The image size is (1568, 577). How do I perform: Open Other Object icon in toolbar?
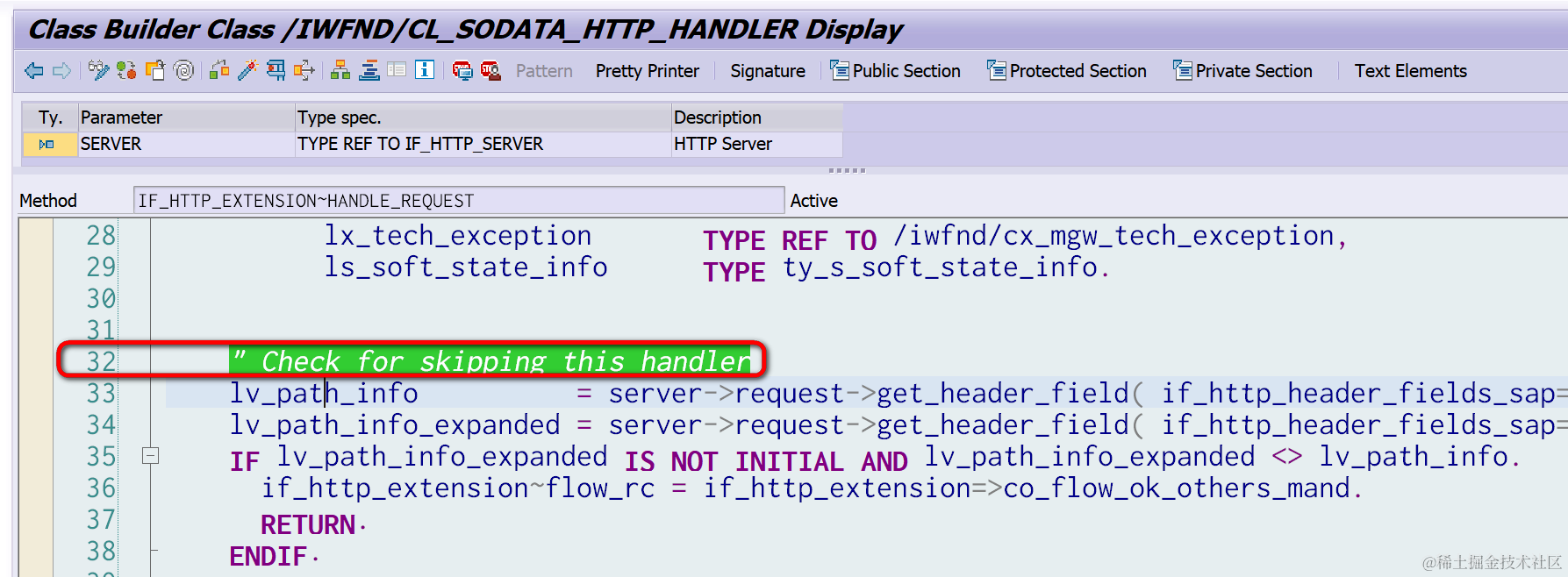[155, 71]
